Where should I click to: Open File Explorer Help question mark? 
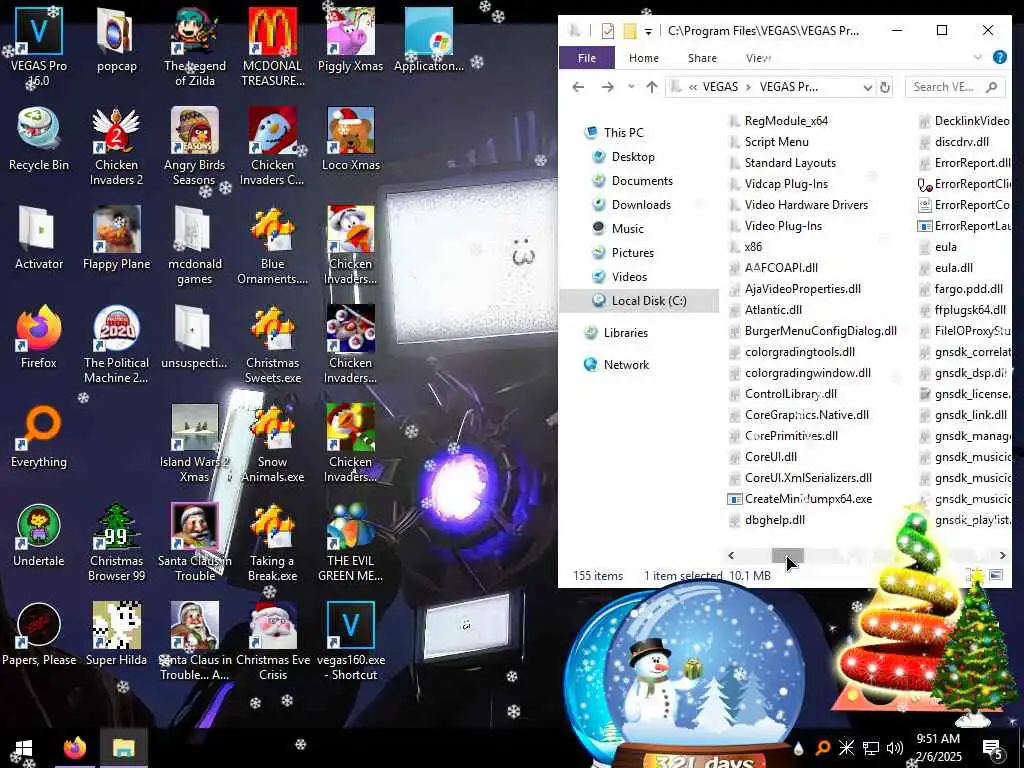point(999,57)
